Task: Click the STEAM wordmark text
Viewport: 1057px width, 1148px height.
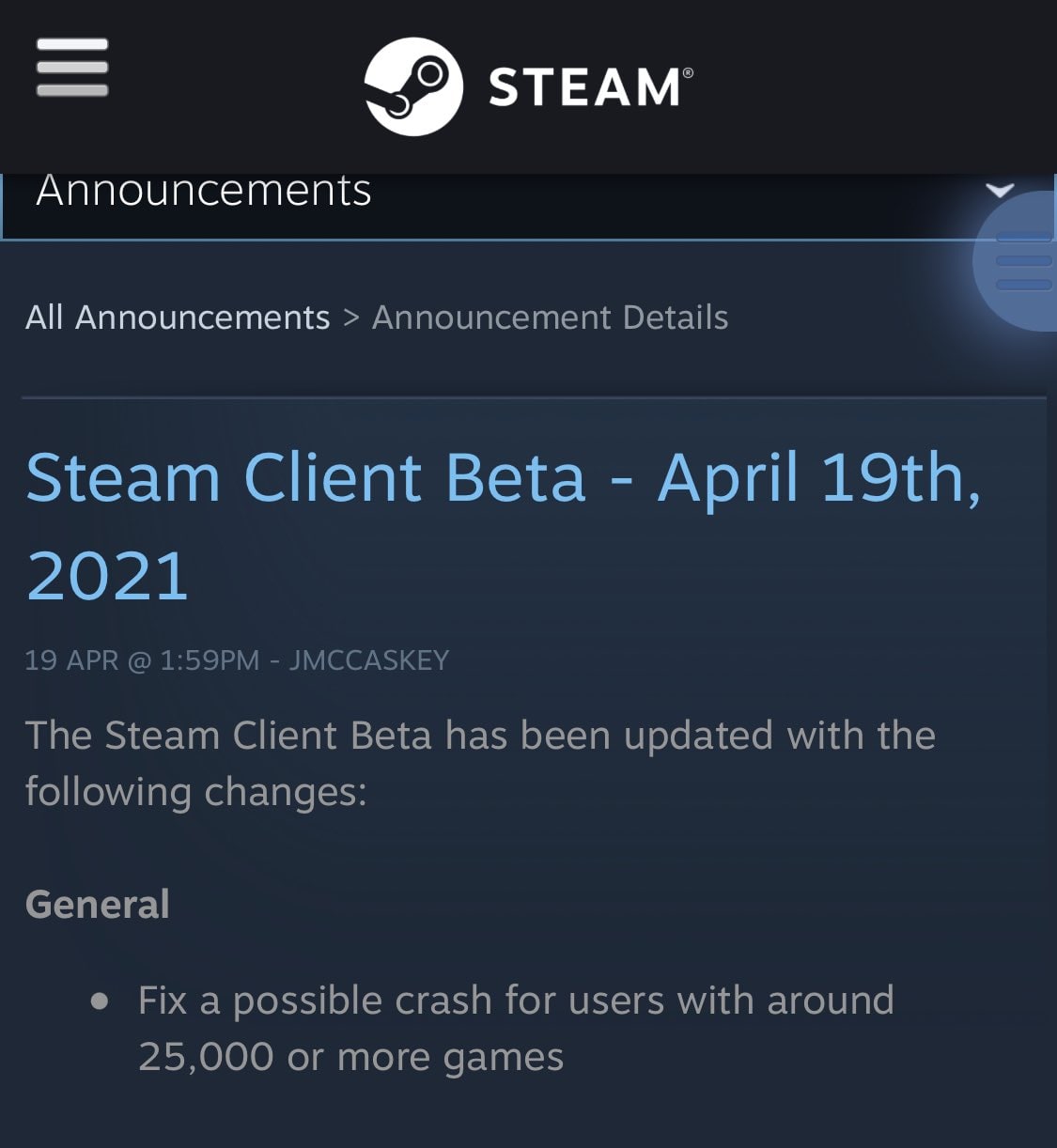Action: [x=583, y=87]
